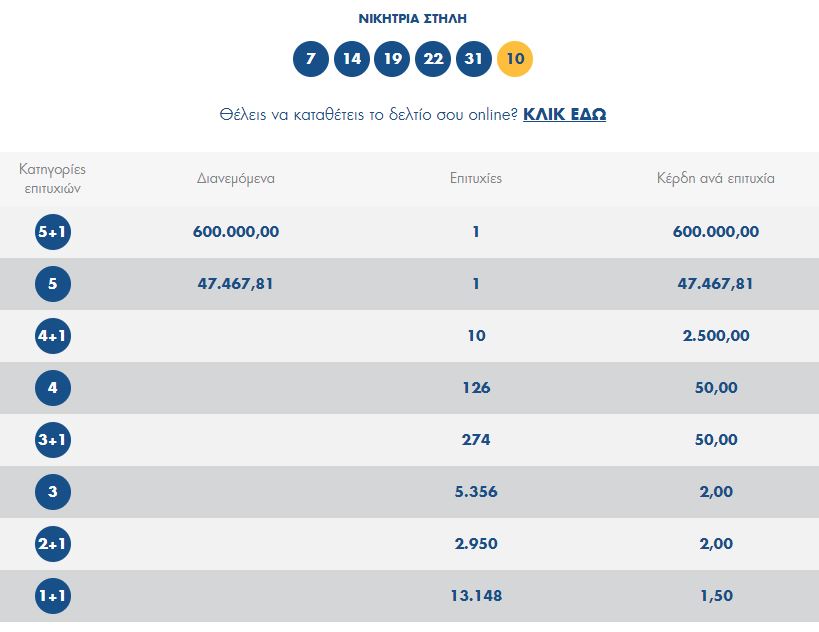Screen dimensions: 819x632
Task: Click the Επιτυχίες column header
Action: (476, 179)
